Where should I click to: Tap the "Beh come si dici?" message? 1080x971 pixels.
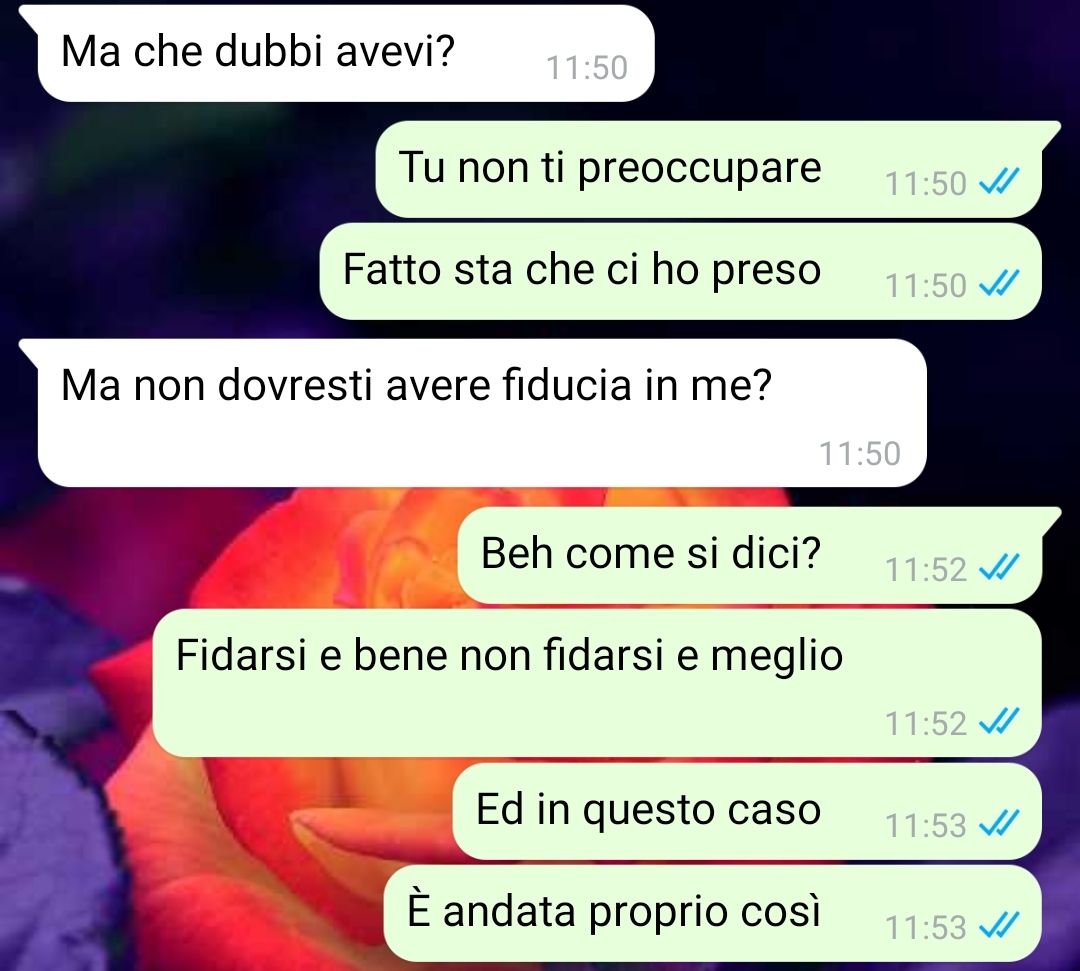click(x=750, y=555)
